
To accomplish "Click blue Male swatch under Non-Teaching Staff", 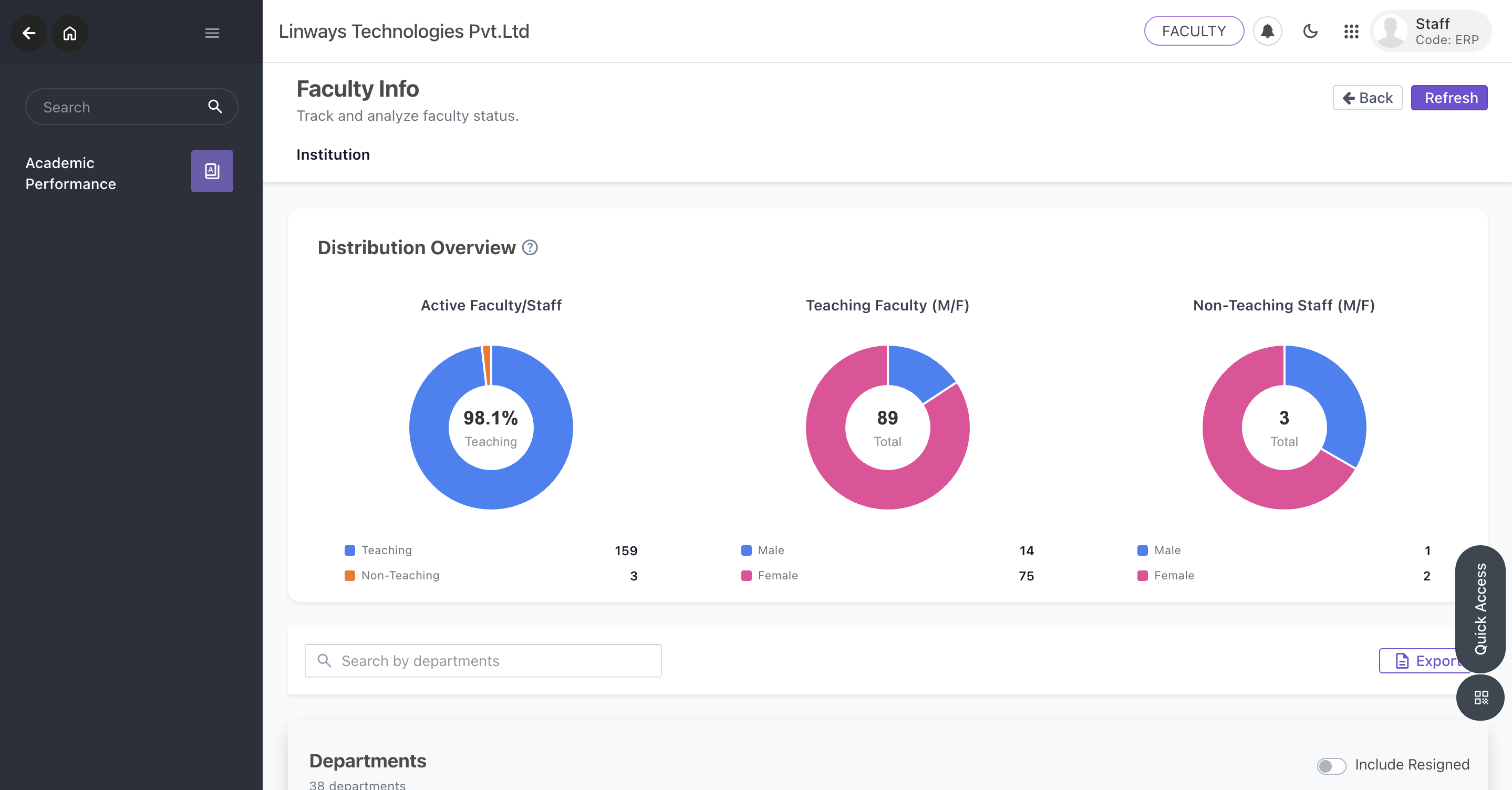I will pos(1142,550).
